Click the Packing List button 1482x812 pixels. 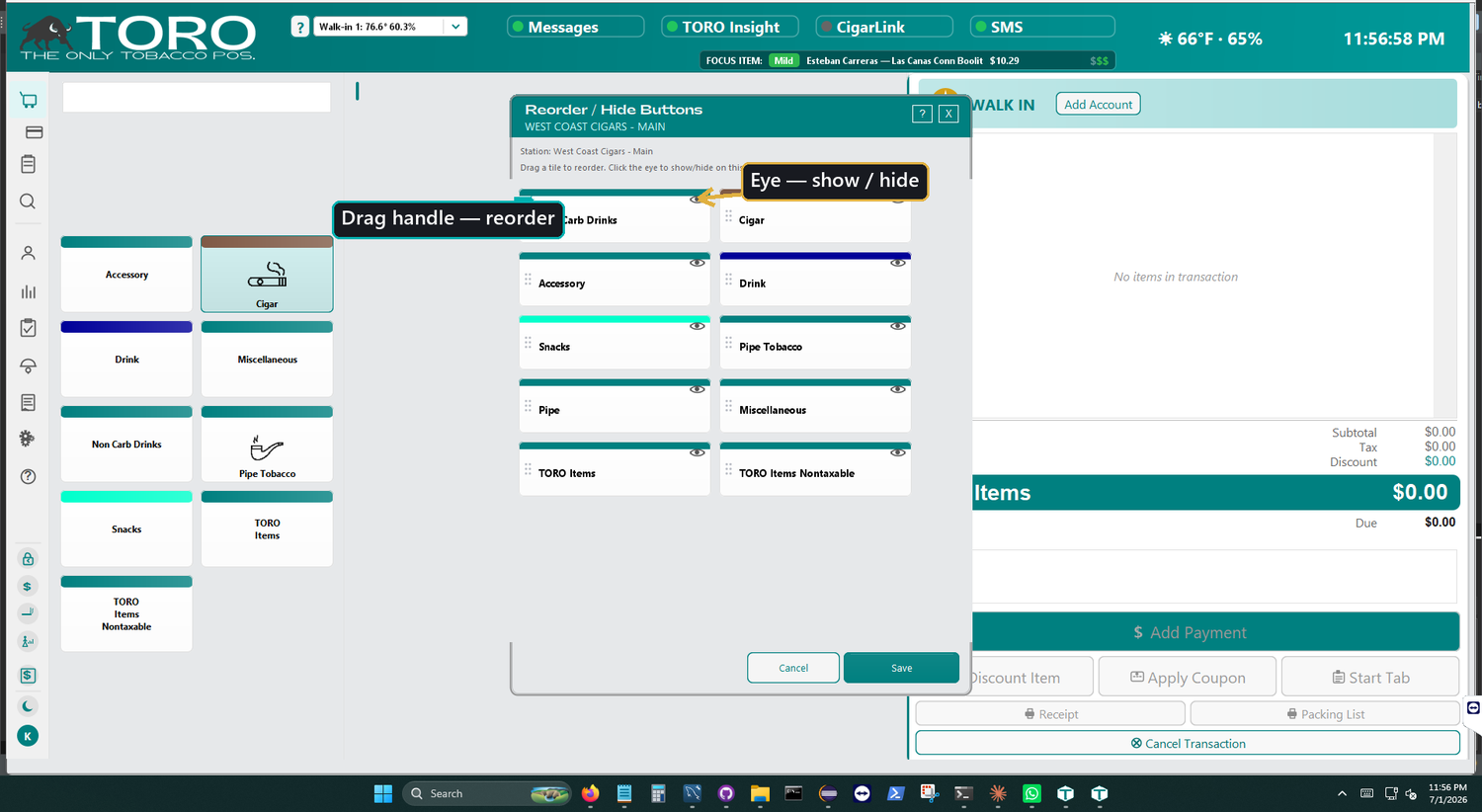click(x=1325, y=713)
